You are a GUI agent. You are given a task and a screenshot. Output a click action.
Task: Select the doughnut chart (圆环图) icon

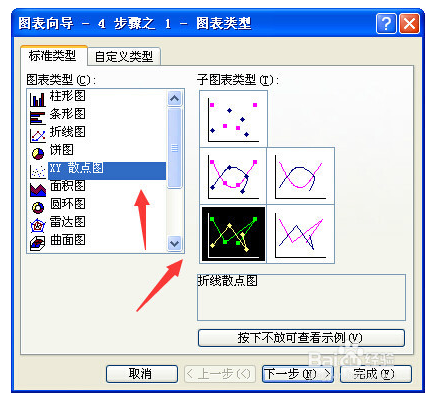38,208
